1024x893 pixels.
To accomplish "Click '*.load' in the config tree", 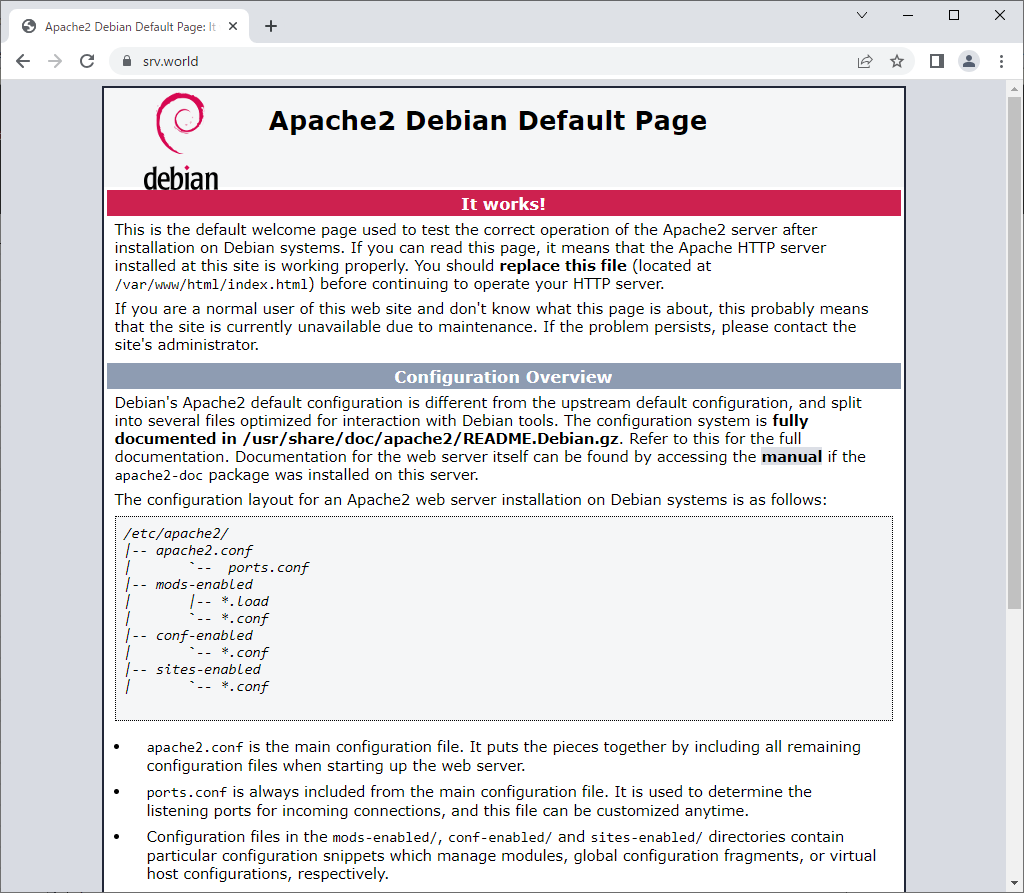I will point(245,602).
